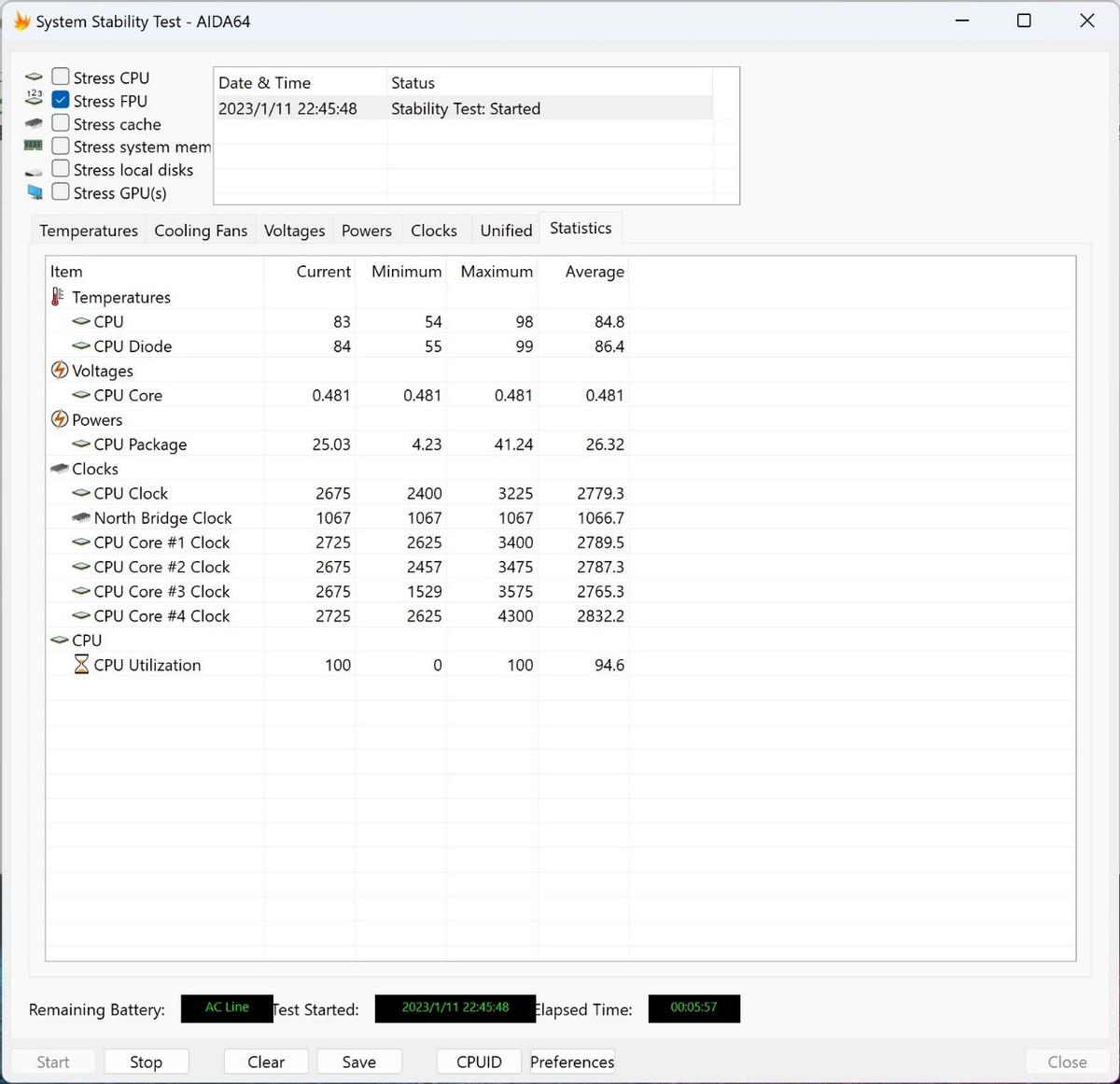The image size is (1120, 1084).
Task: Click CPU Core #4 maximum value 4300
Action: tap(515, 616)
